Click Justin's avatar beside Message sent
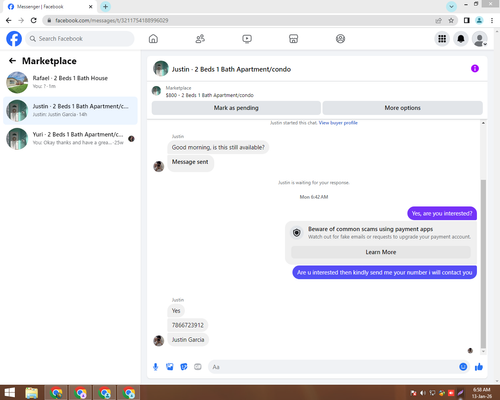Image resolution: width=500 pixels, height=400 pixels. 158,166
